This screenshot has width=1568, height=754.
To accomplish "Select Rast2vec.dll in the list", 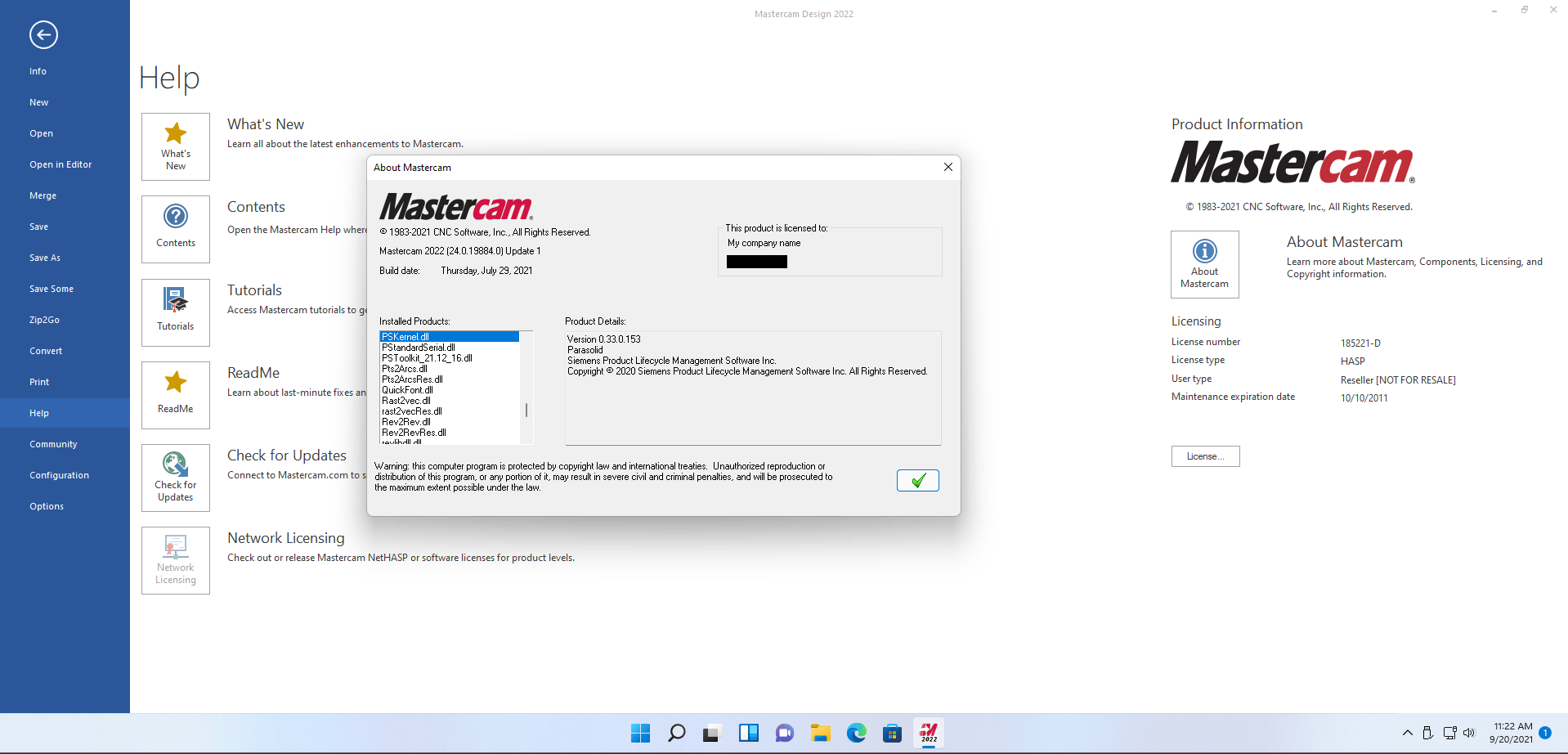I will (x=450, y=401).
